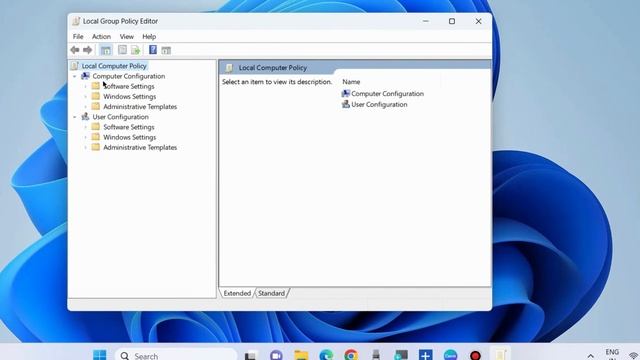
Task: Open Windows Settings under Computer Configuration
Action: tap(129, 96)
